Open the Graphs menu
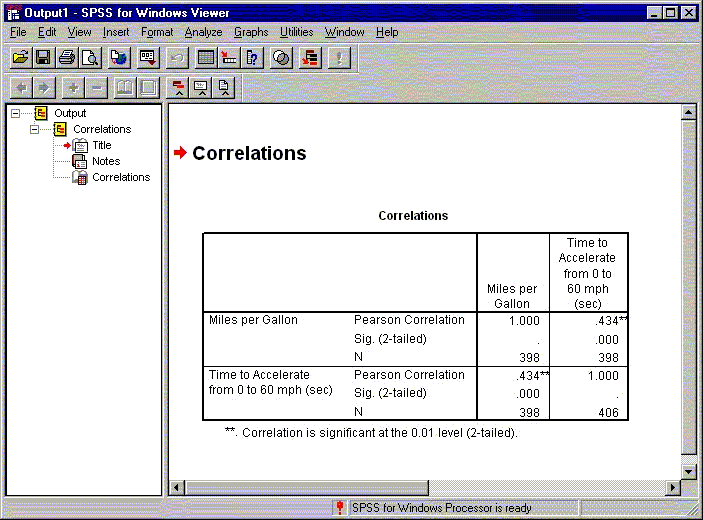The image size is (703, 520). coord(251,32)
